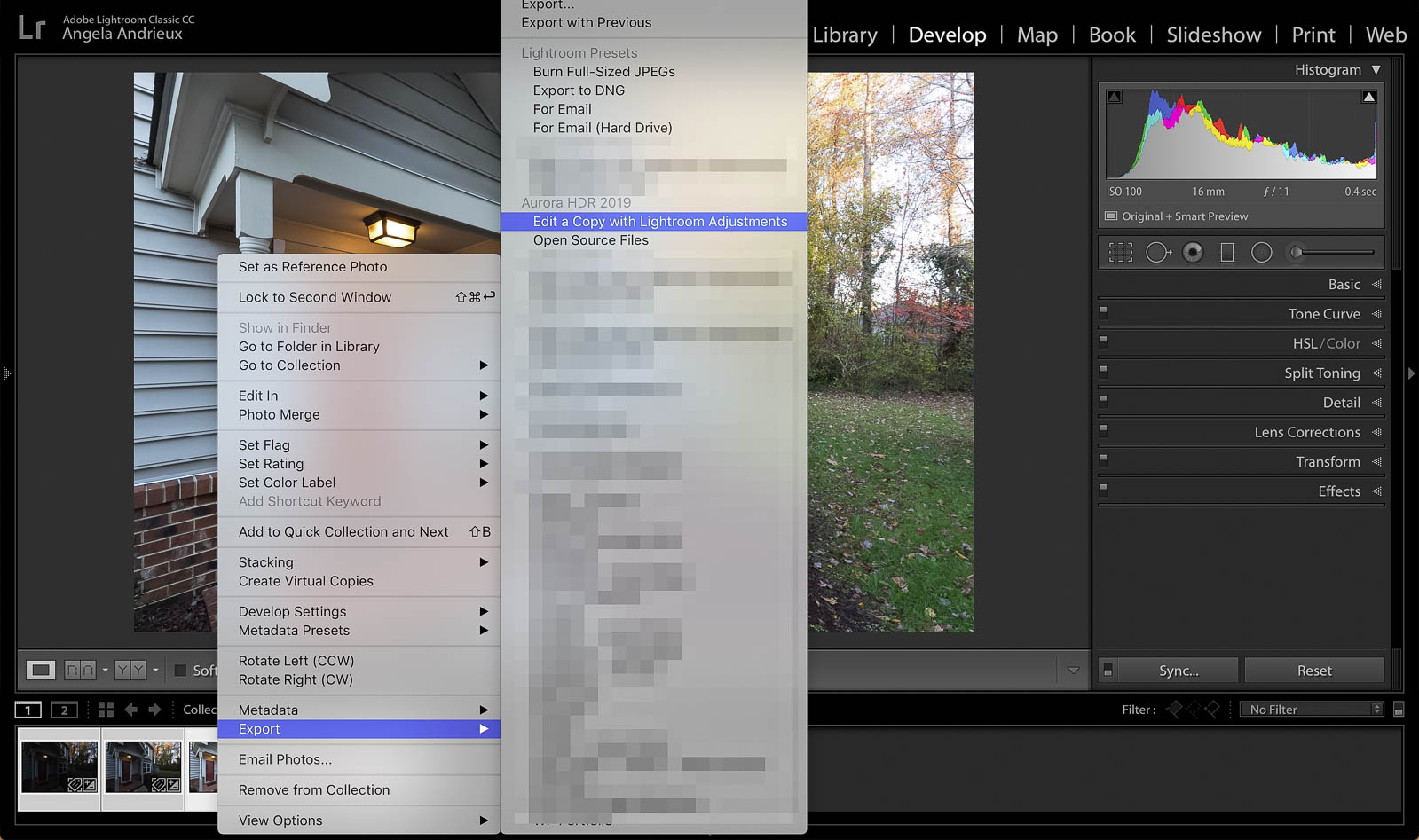
Task: Expand the Lens Corrections panel
Action: point(1306,432)
